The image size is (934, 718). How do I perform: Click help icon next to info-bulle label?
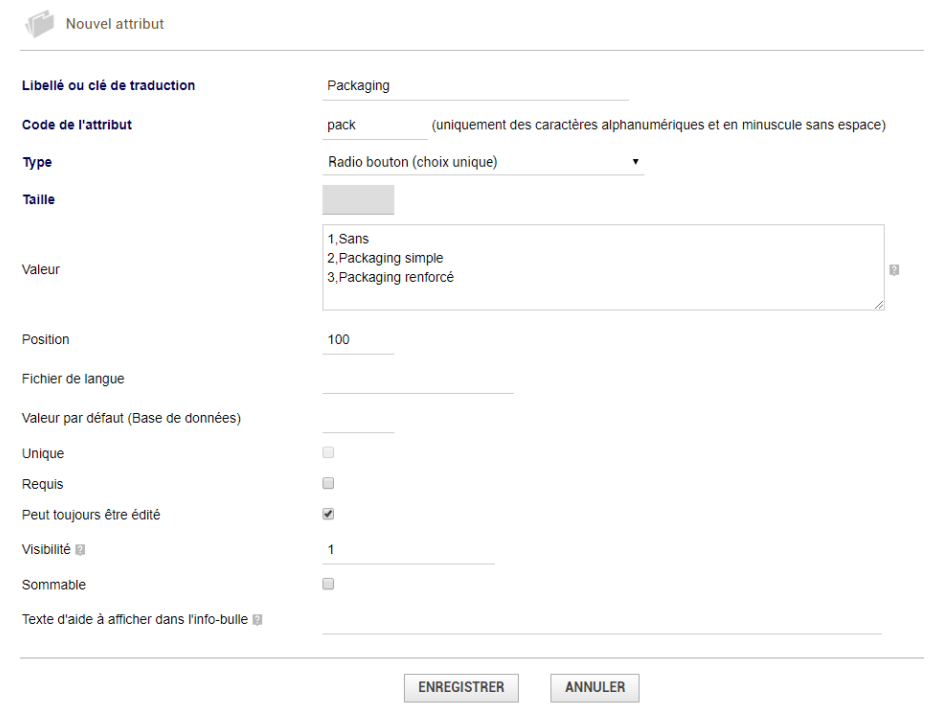[257, 620]
